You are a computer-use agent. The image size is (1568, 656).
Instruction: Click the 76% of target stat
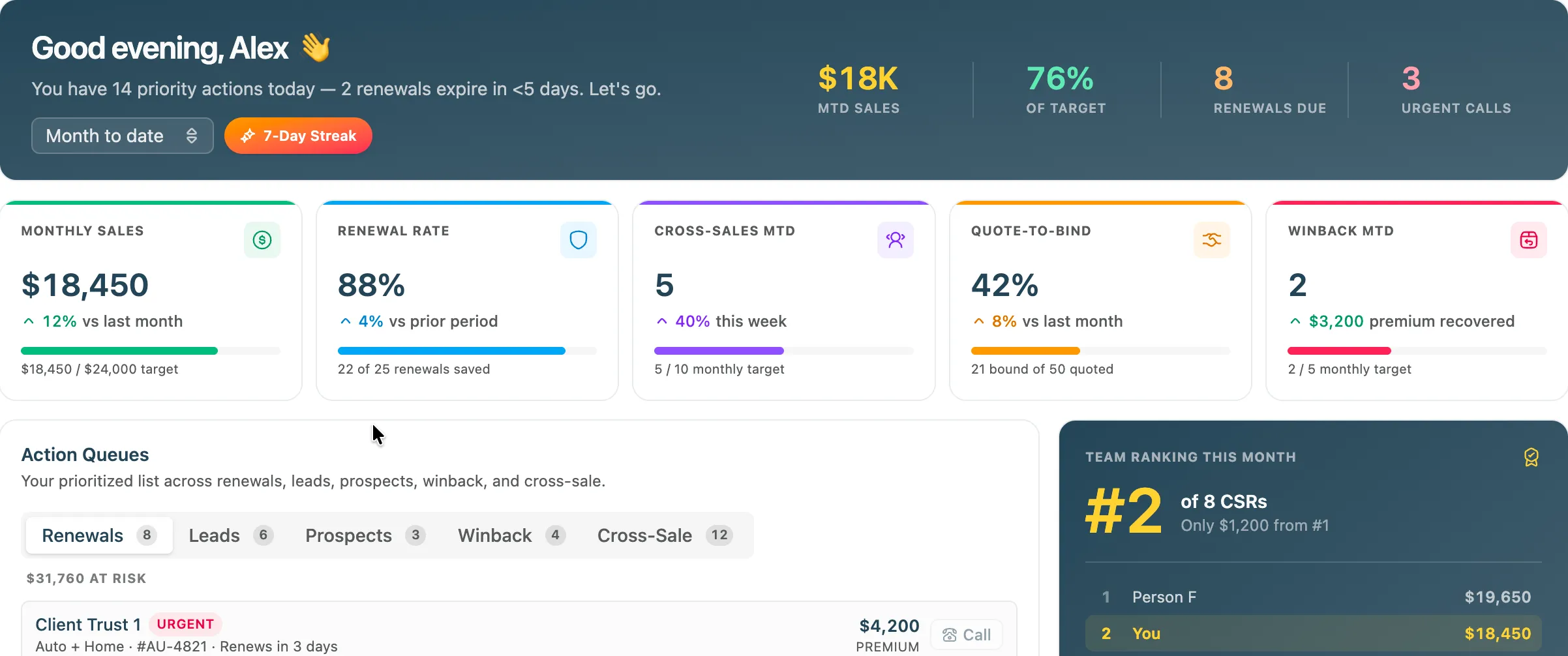[1066, 90]
